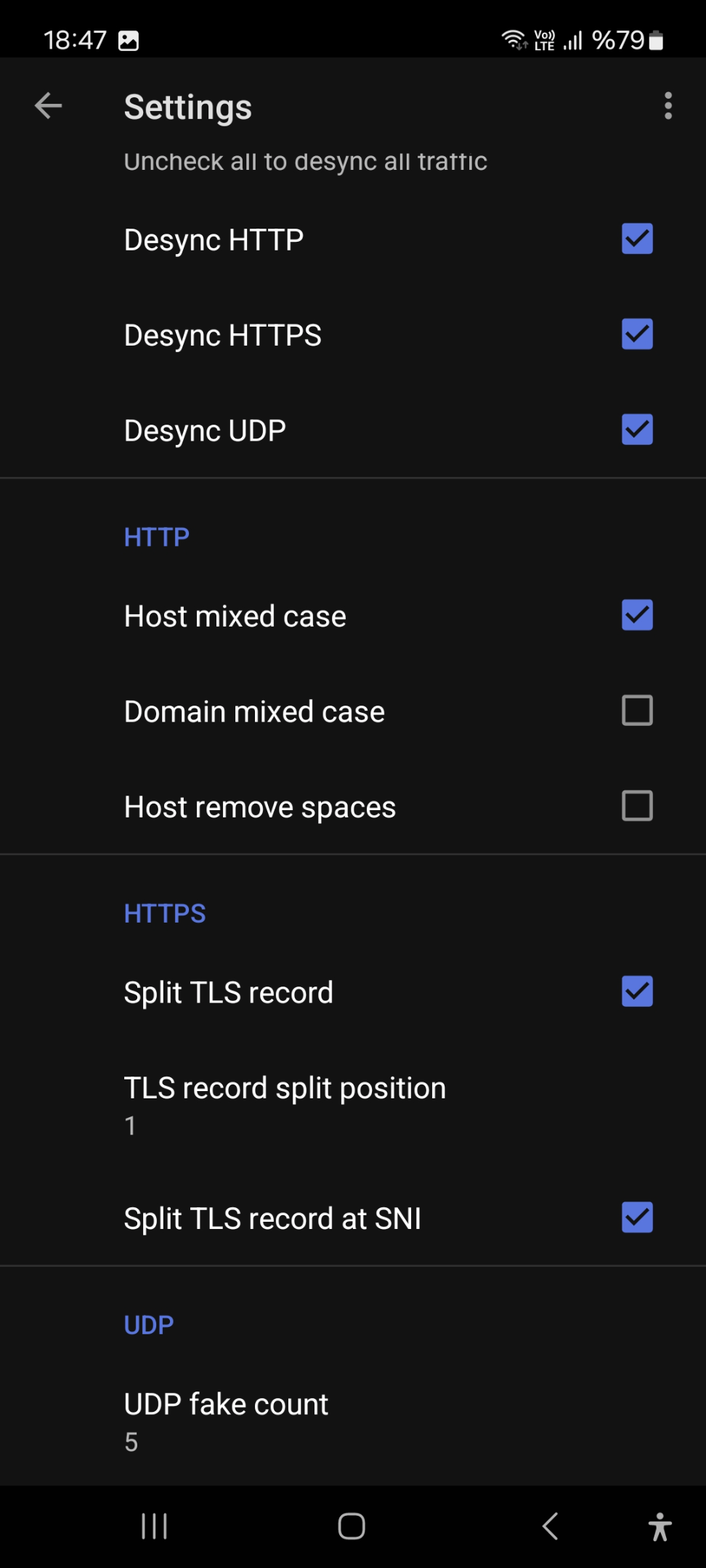Screen dimensions: 706x1568
Task: Tap the accessibility figure icon
Action: pos(660,1527)
